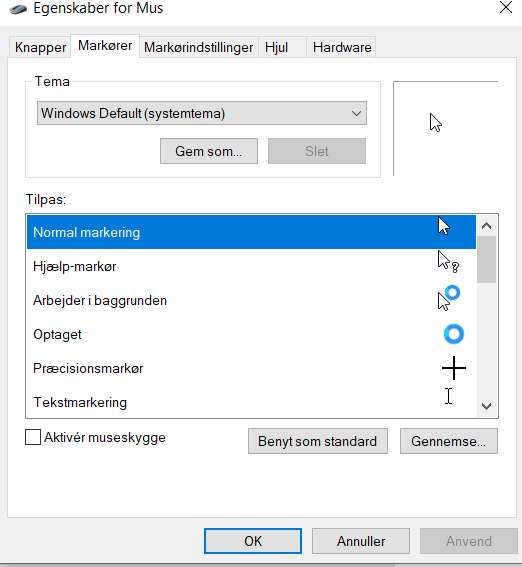The height and width of the screenshot is (567, 522).
Task: Open the Tema dropdown list
Action: tap(202, 113)
